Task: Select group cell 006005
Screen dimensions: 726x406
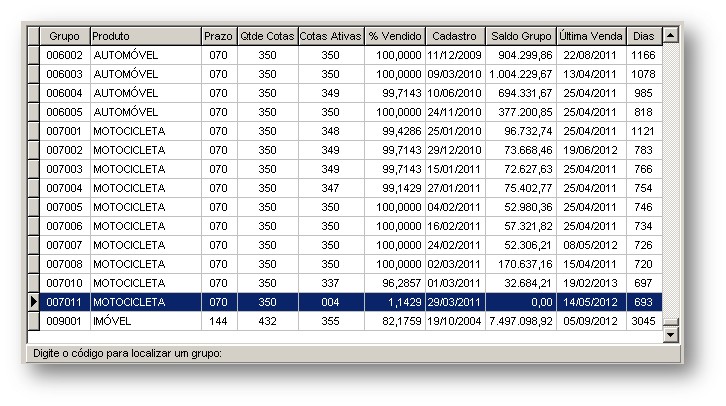Action: 64,112
